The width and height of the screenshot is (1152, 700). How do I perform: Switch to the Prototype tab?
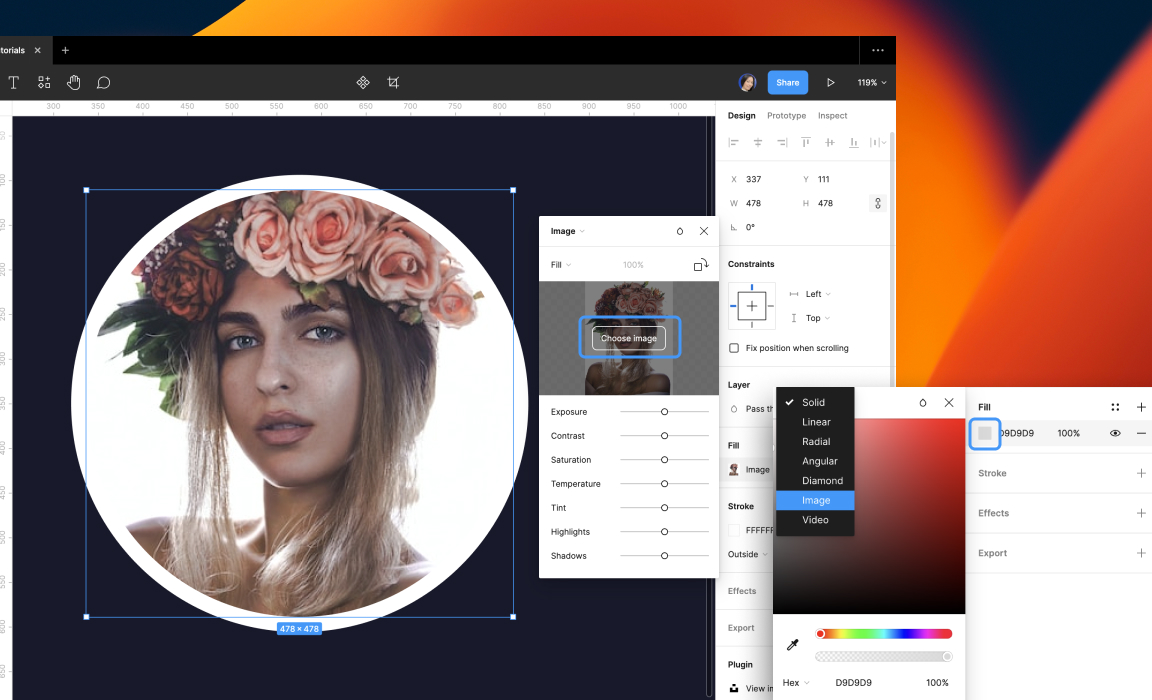click(x=786, y=115)
